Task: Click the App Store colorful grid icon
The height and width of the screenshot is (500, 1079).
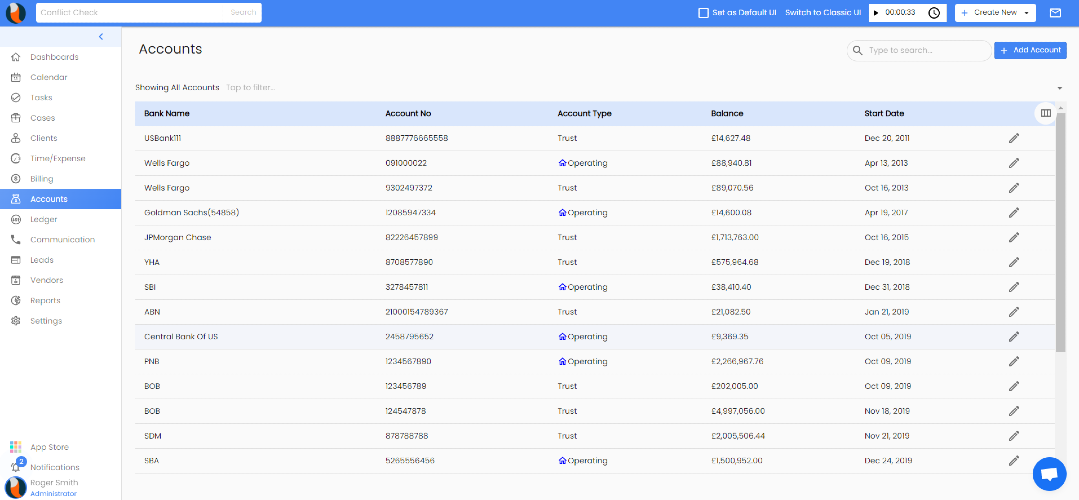Action: (16, 447)
